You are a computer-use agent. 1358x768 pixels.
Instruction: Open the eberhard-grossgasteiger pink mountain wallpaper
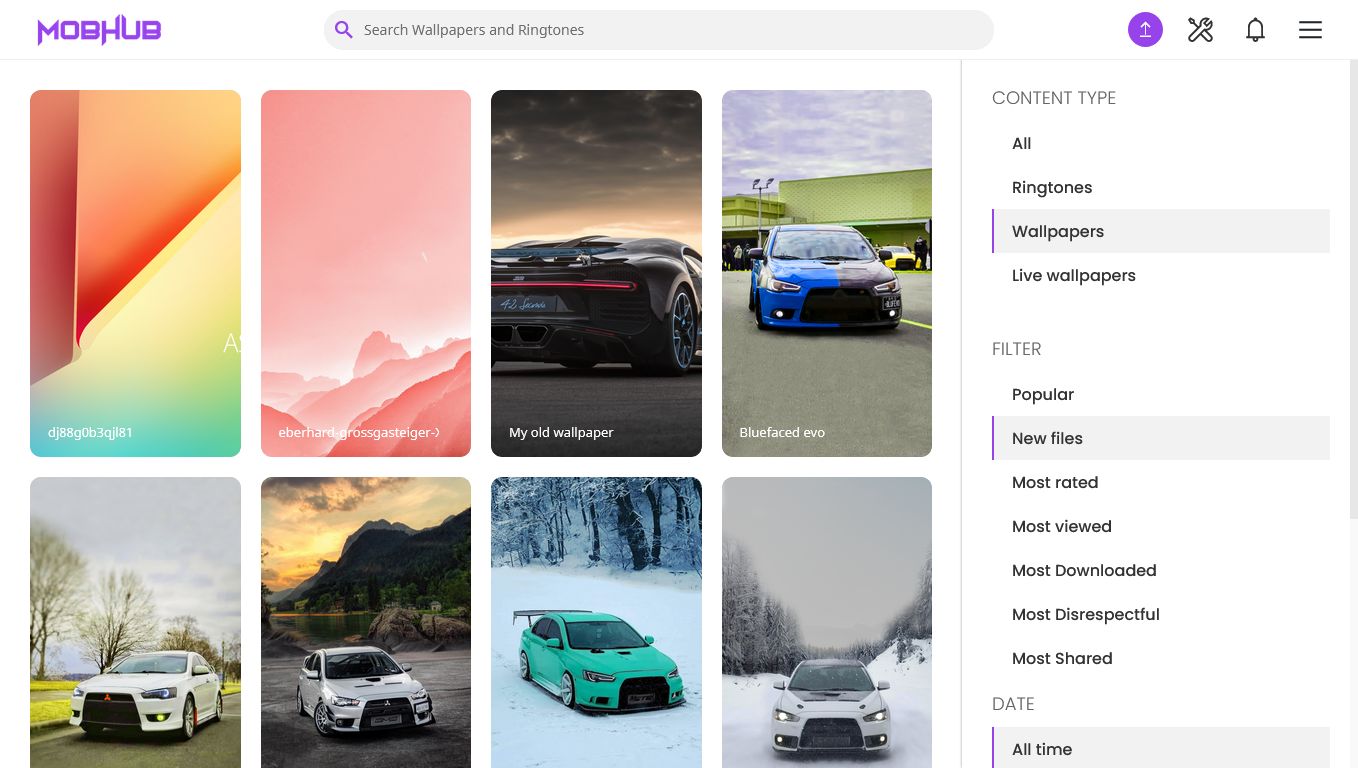366,273
